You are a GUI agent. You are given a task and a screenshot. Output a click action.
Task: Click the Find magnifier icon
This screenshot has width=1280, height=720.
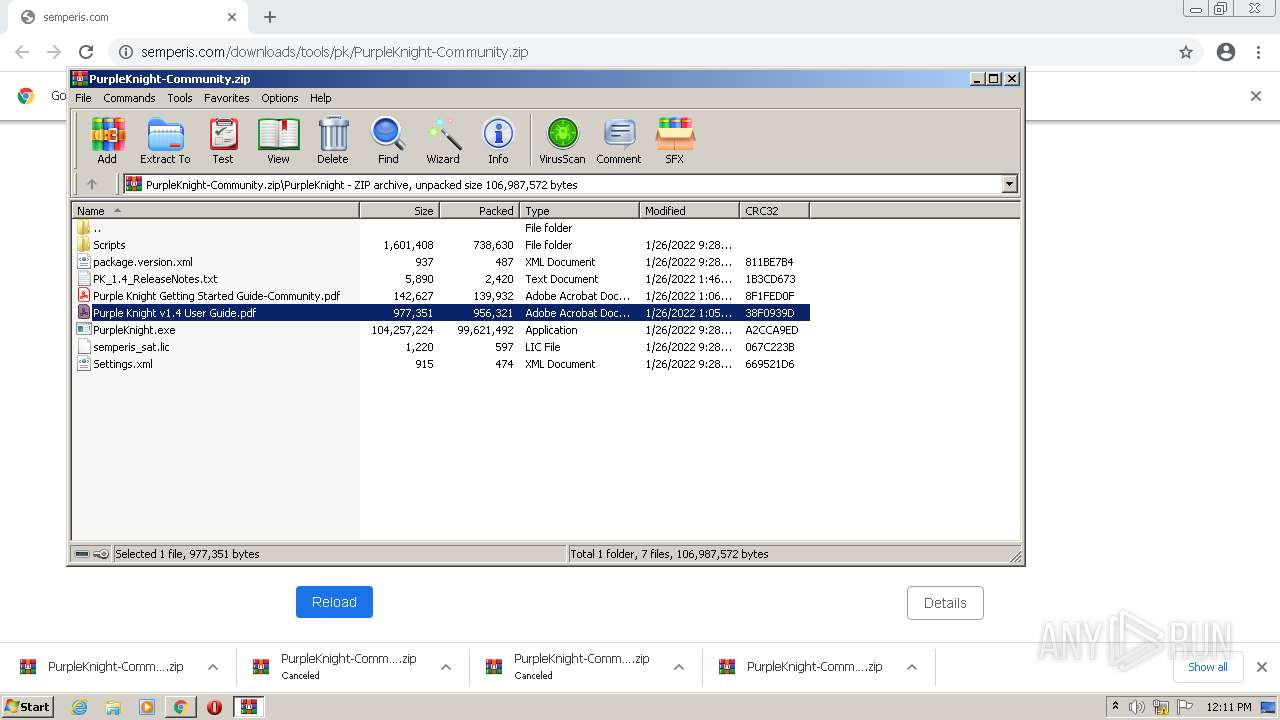pyautogui.click(x=388, y=140)
